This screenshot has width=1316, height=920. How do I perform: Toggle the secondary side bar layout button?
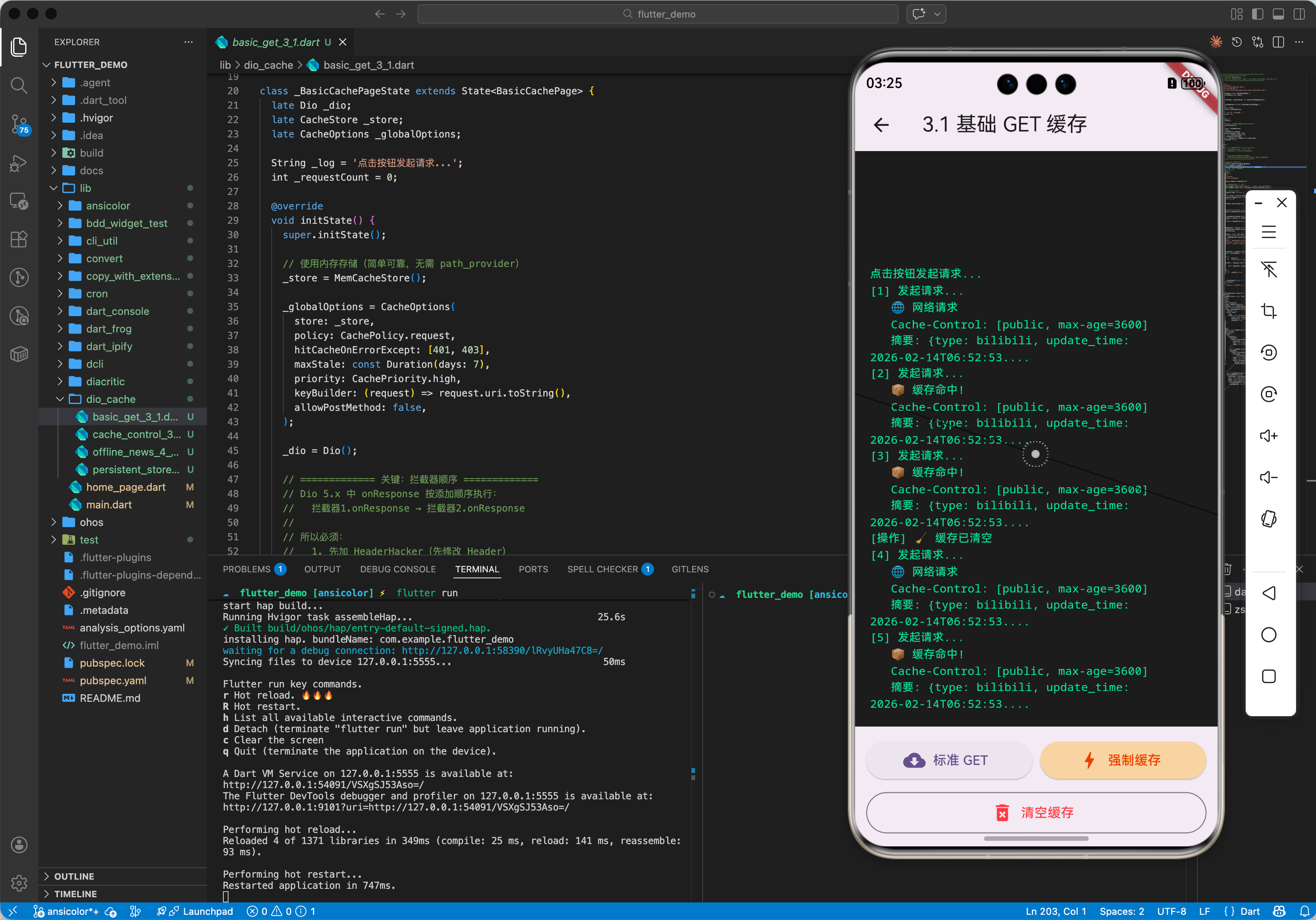coord(1299,14)
